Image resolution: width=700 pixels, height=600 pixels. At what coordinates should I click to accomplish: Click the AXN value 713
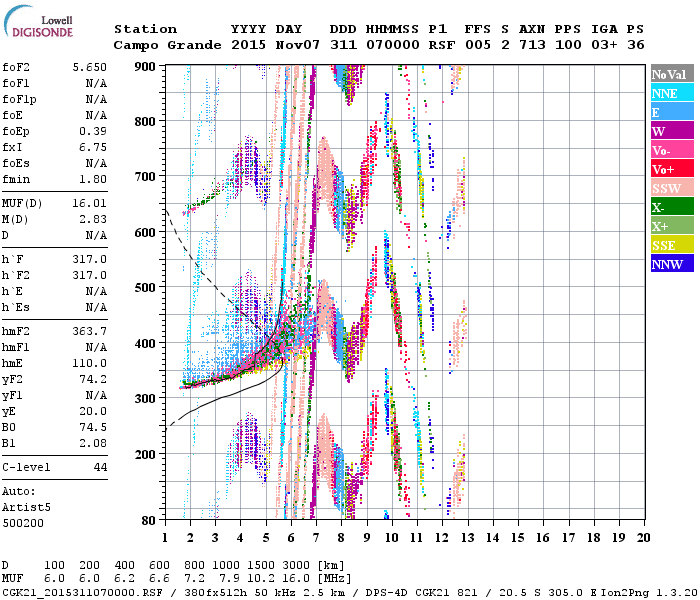click(532, 45)
